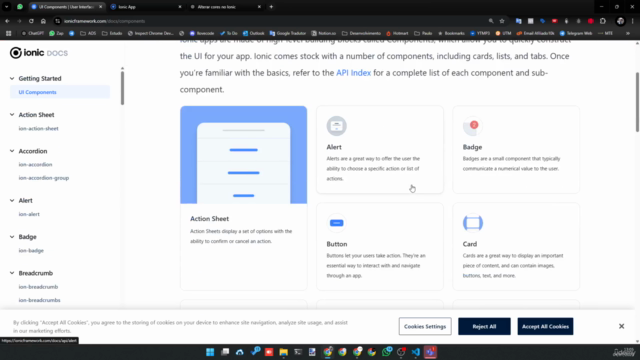Click Accept All Cookies
The width and height of the screenshot is (640, 360).
pyautogui.click(x=545, y=327)
